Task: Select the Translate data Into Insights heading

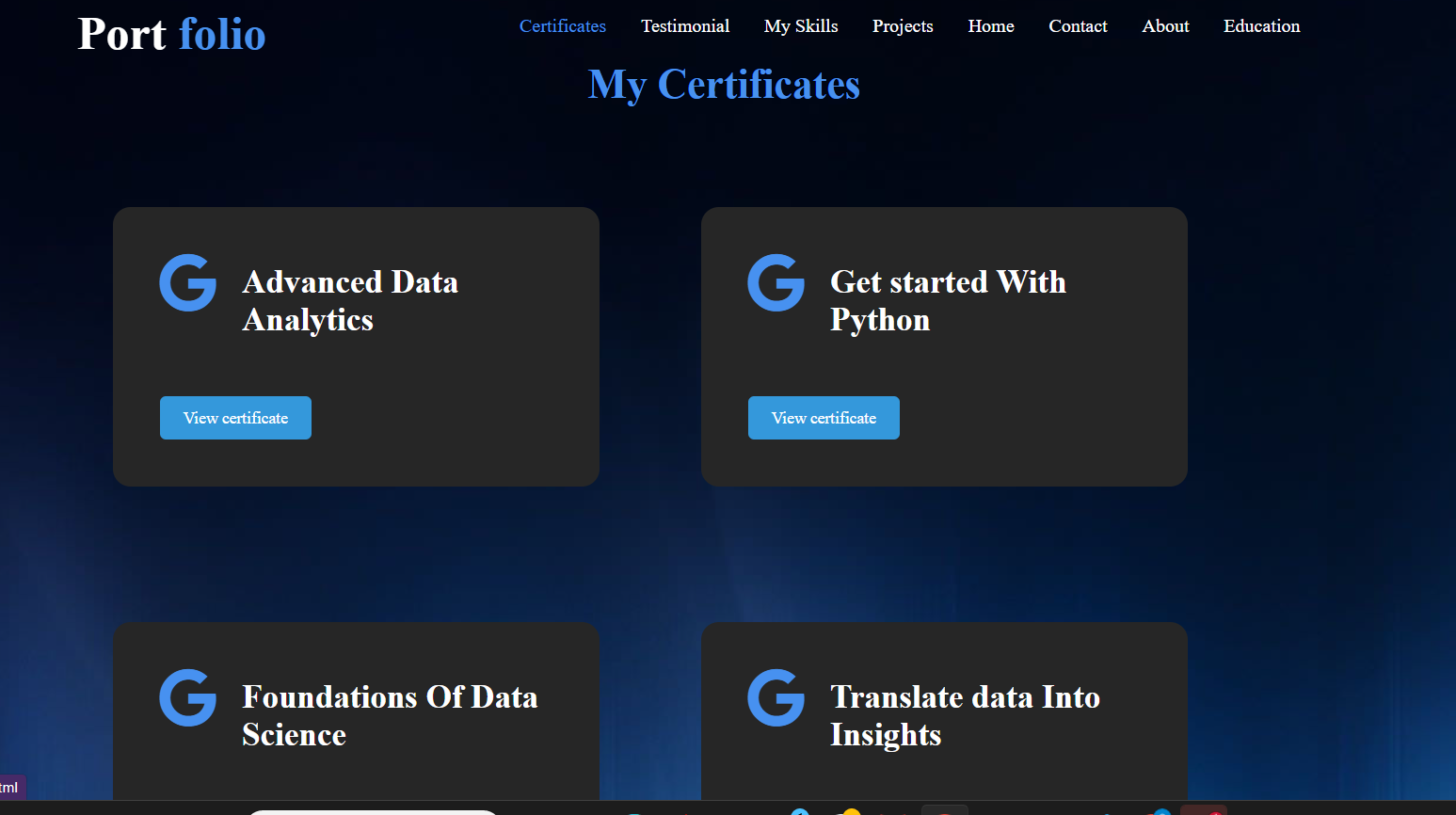Action: pyautogui.click(x=965, y=716)
